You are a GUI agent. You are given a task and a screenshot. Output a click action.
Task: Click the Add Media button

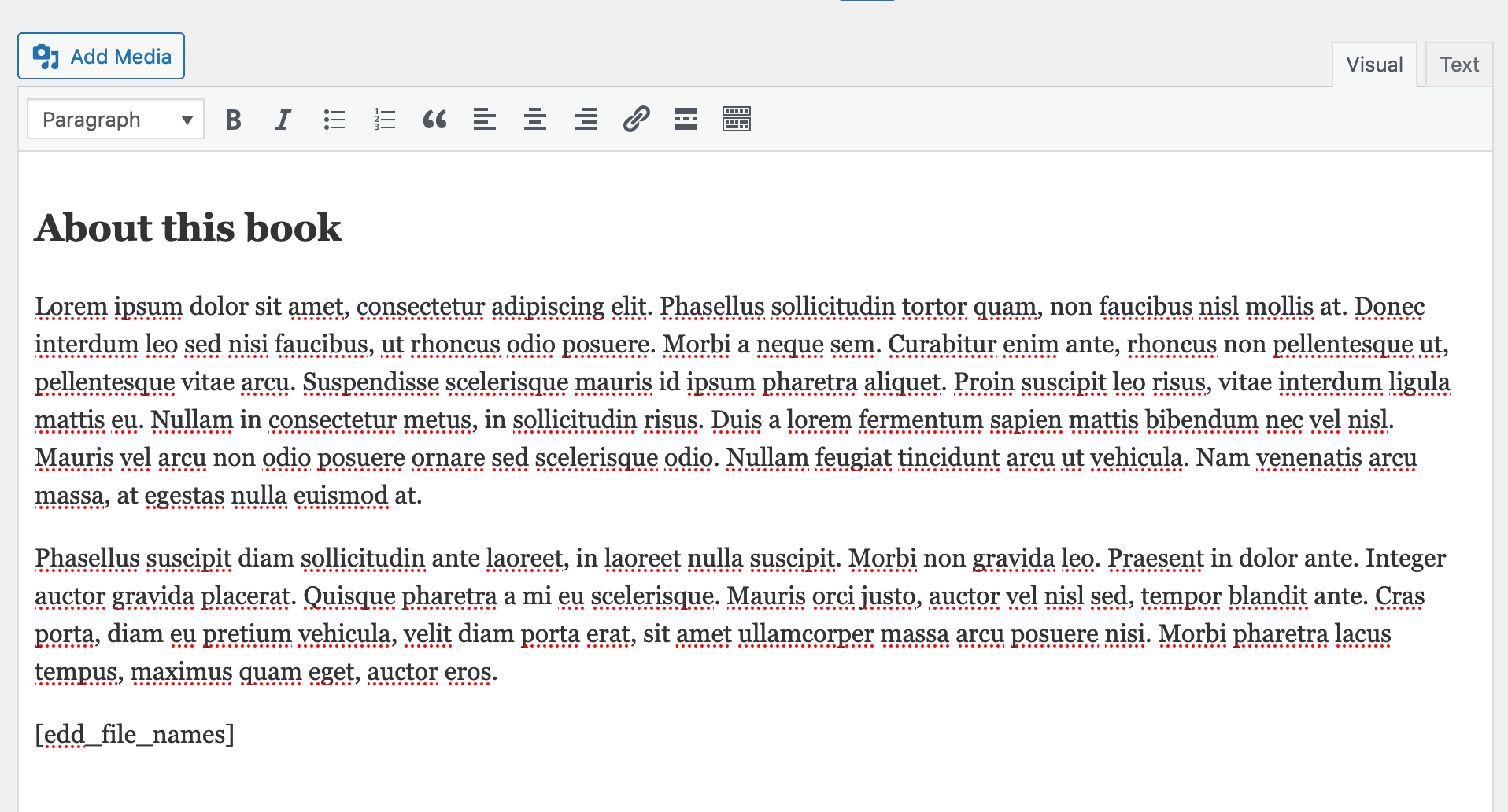(x=102, y=57)
